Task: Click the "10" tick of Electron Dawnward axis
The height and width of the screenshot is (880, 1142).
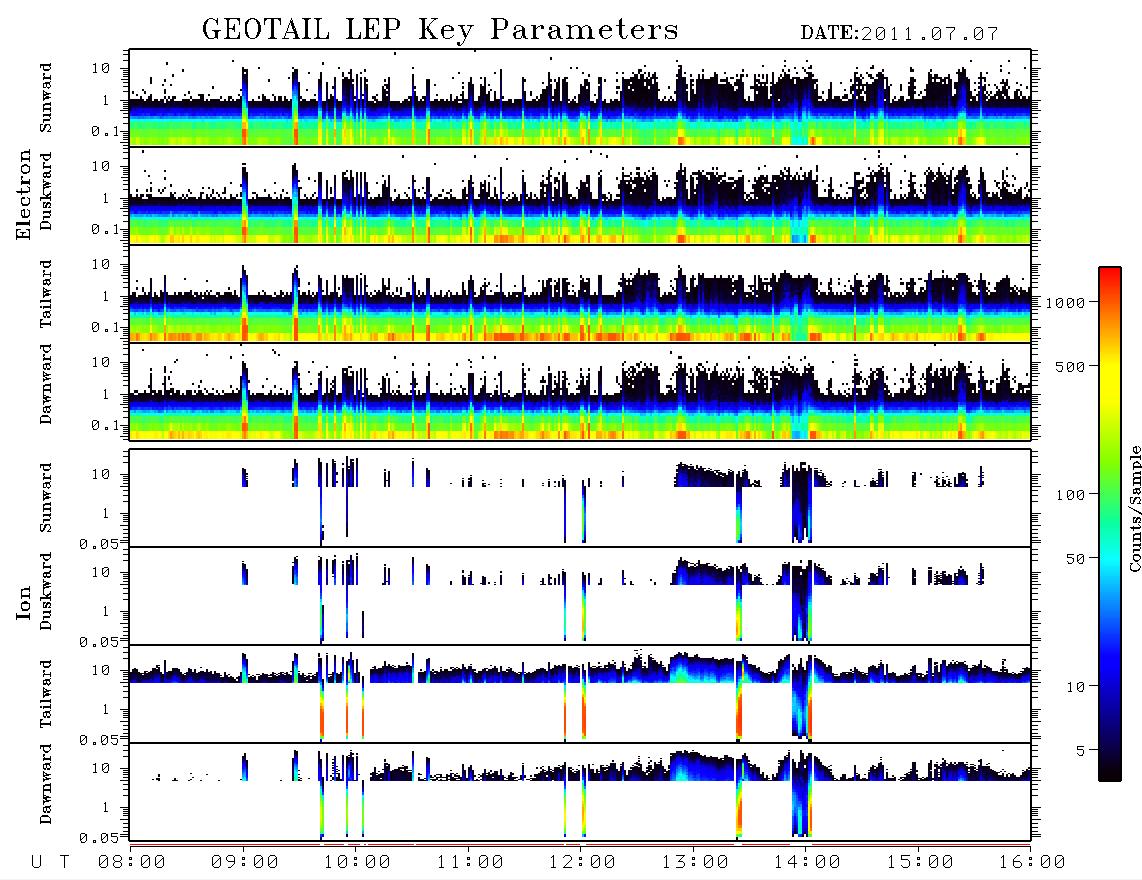Action: 101,362
